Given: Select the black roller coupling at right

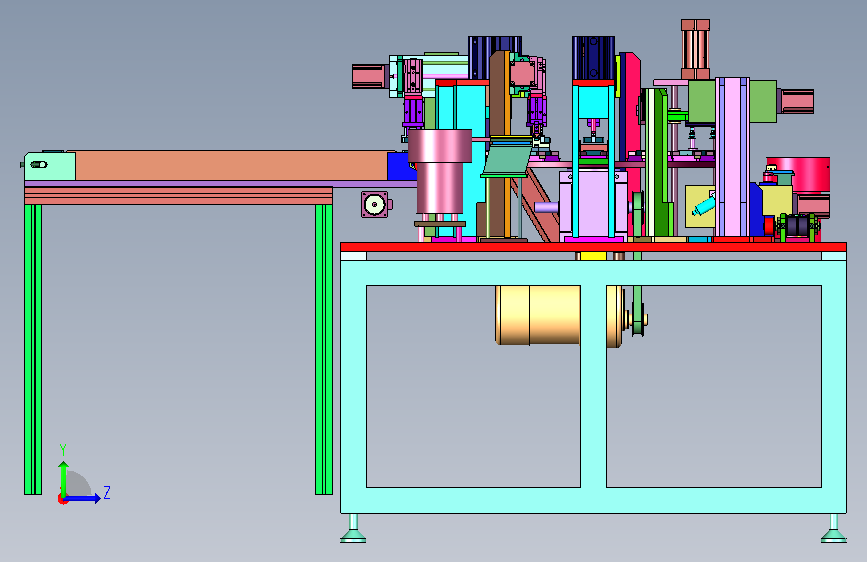Looking at the screenshot, I should click(797, 226).
